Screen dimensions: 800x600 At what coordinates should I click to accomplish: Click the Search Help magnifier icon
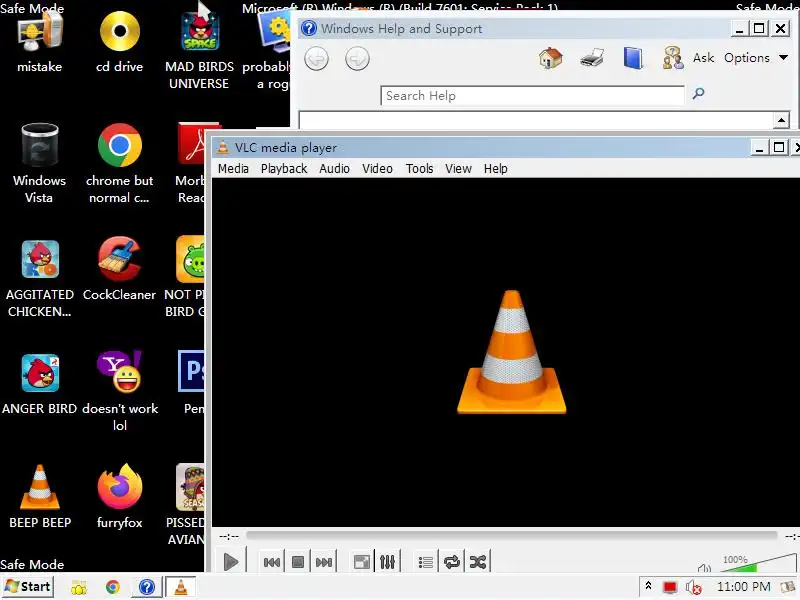pyautogui.click(x=698, y=93)
